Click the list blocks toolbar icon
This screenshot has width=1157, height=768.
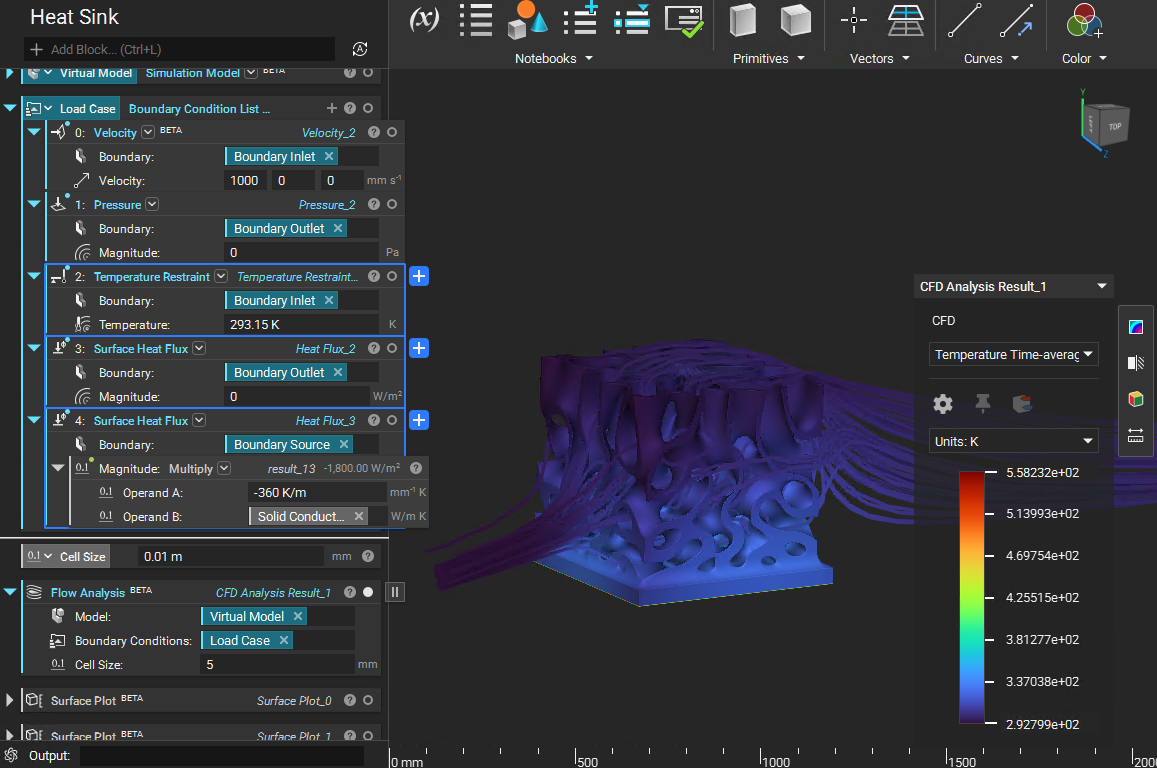coord(476,20)
